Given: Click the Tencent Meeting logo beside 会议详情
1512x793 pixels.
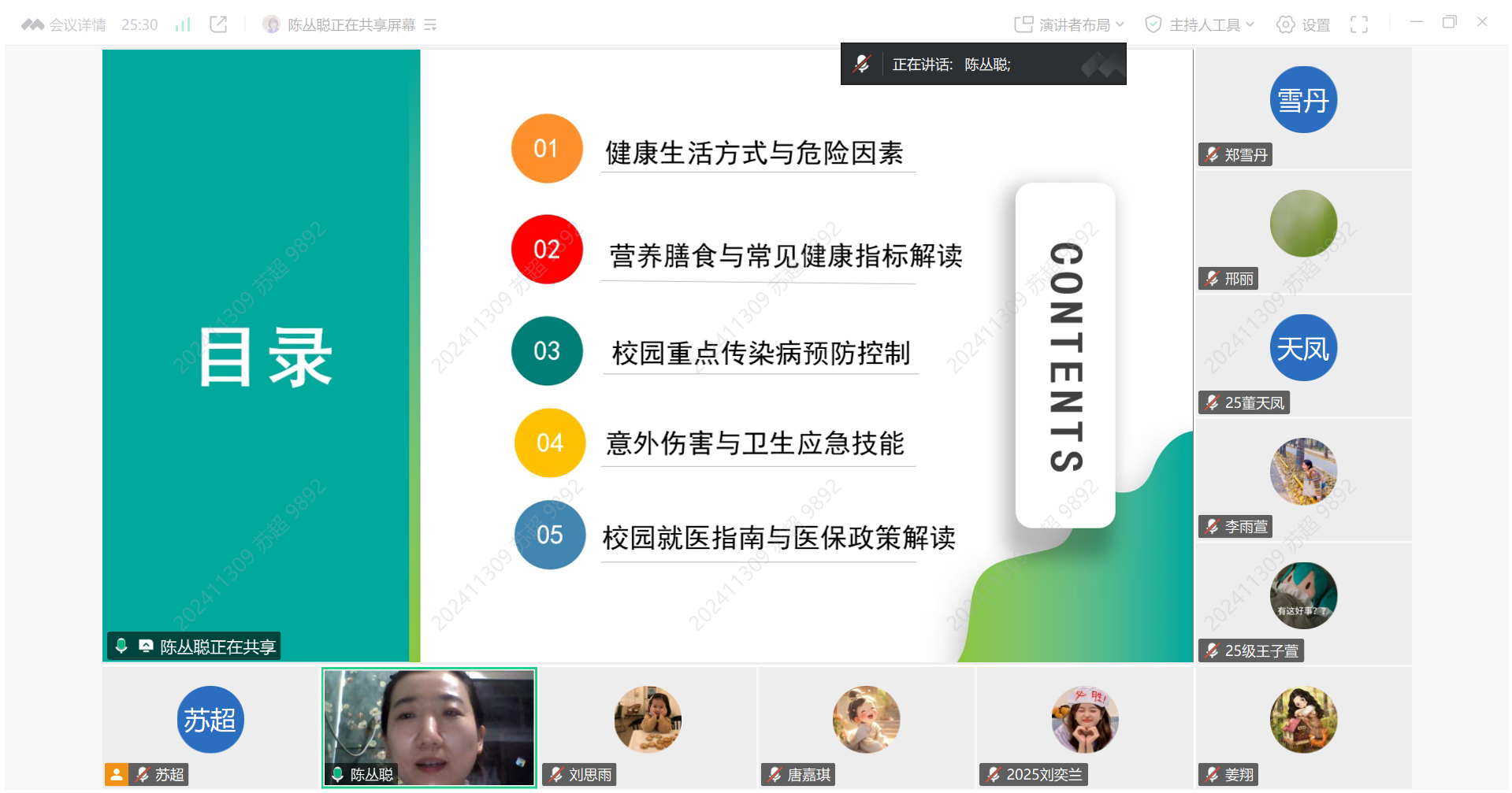Looking at the screenshot, I should 32,25.
